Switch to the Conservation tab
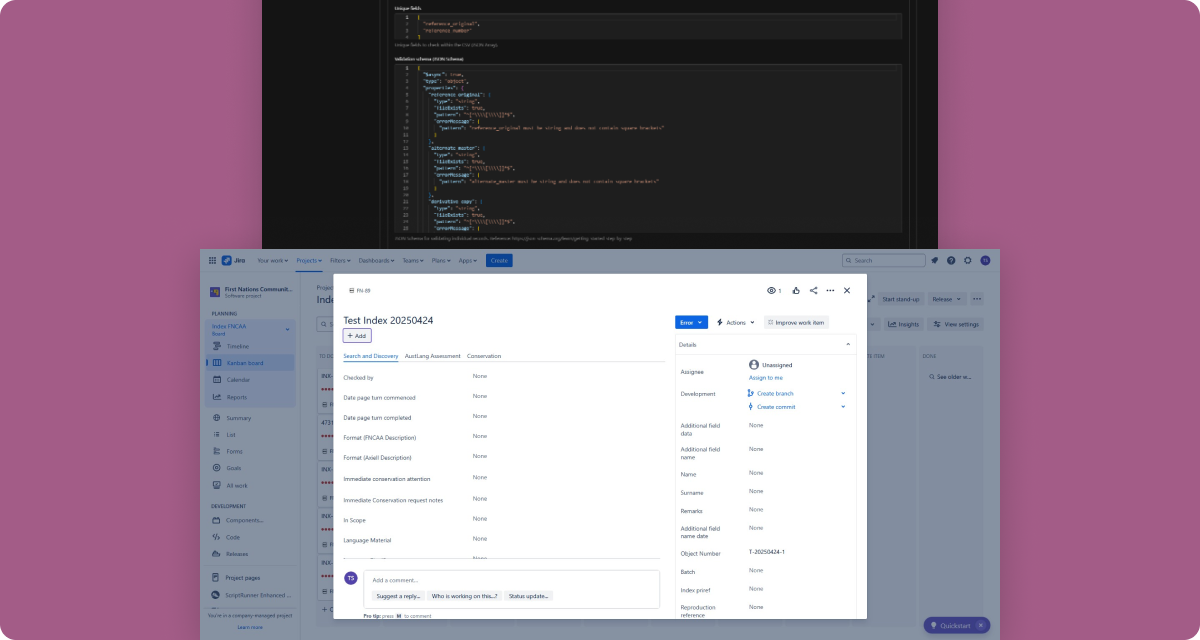This screenshot has height=640, width=1200. [x=484, y=356]
